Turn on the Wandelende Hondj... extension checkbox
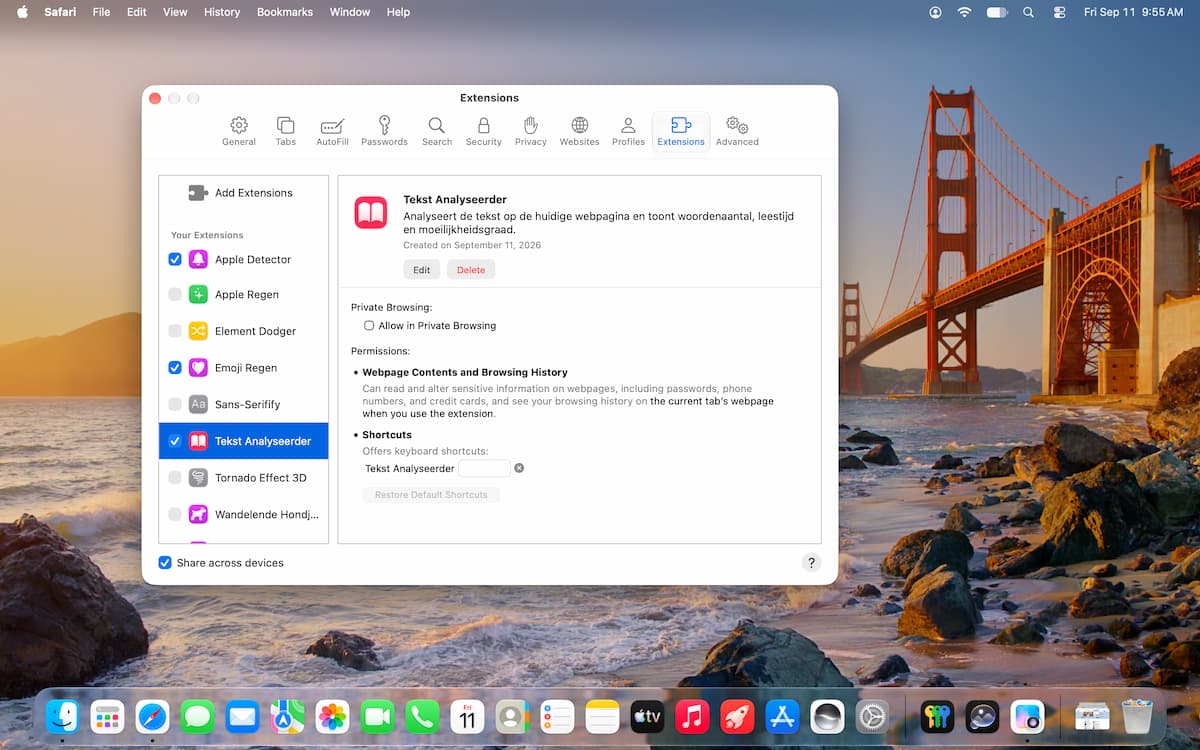Viewport: 1200px width, 750px height. [x=175, y=514]
